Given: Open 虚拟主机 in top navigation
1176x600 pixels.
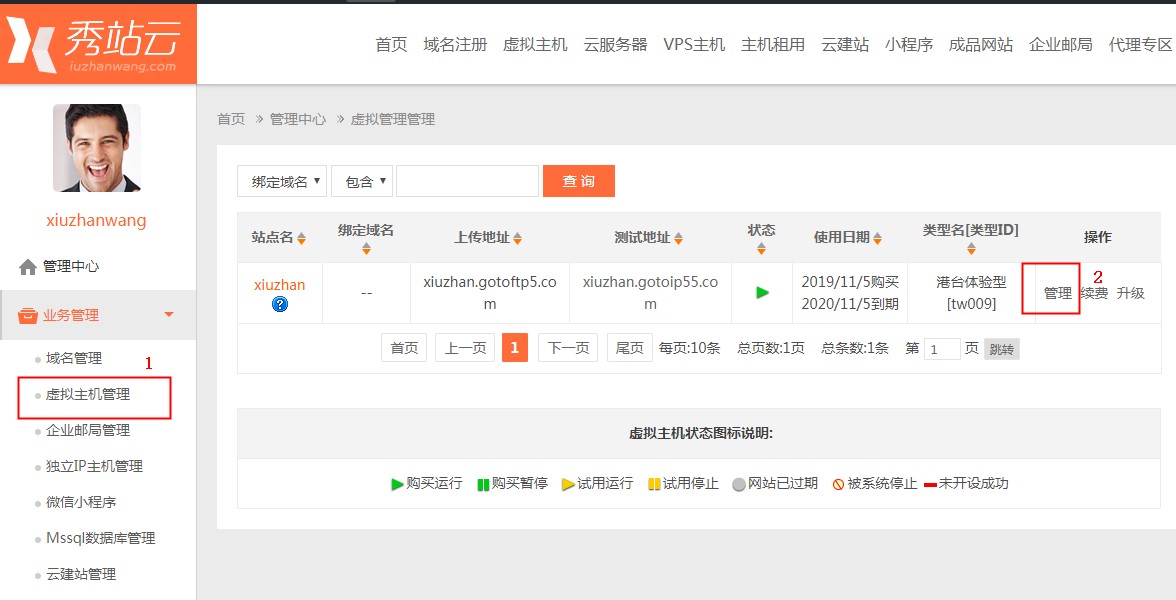Looking at the screenshot, I should tap(535, 44).
